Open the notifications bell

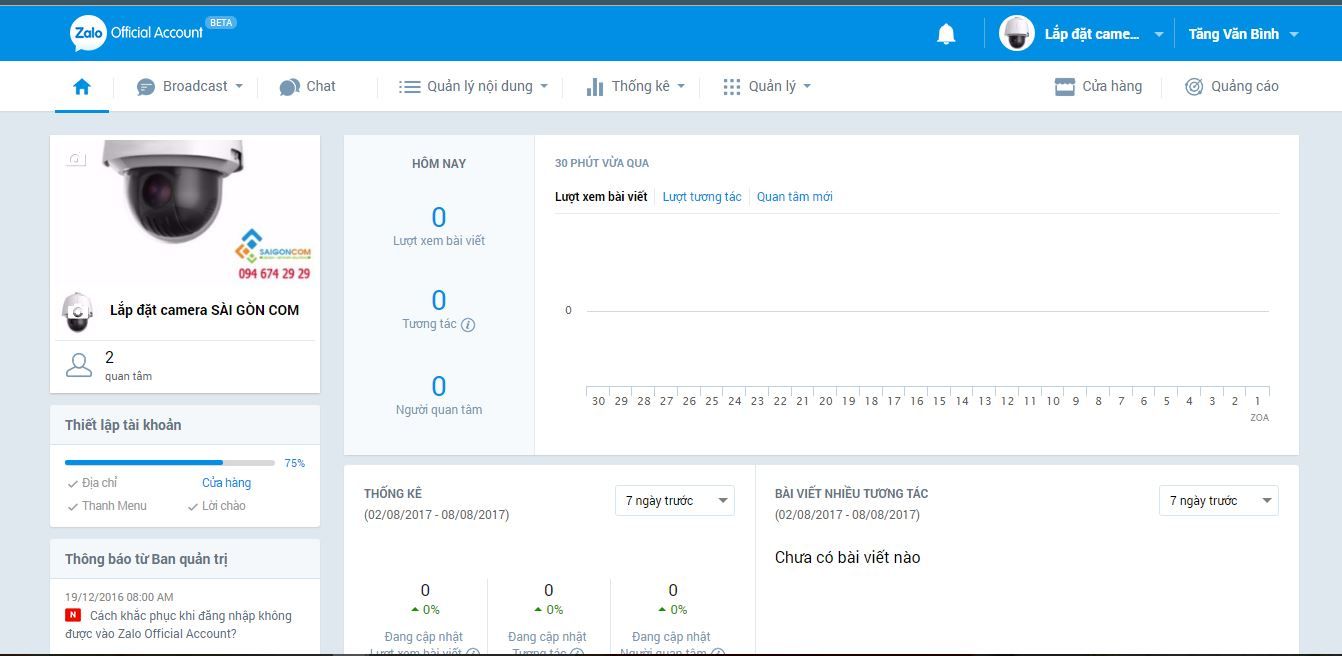pyautogui.click(x=946, y=34)
